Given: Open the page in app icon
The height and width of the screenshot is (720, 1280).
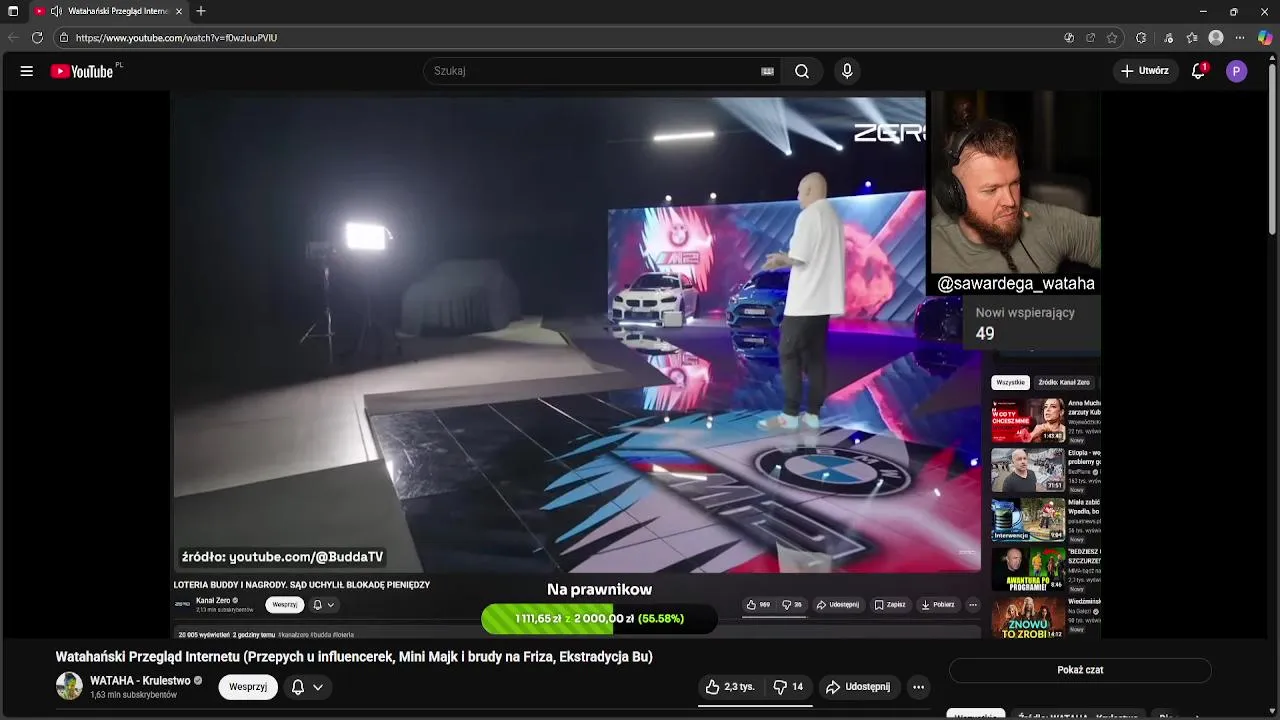Looking at the screenshot, I should 1090,37.
